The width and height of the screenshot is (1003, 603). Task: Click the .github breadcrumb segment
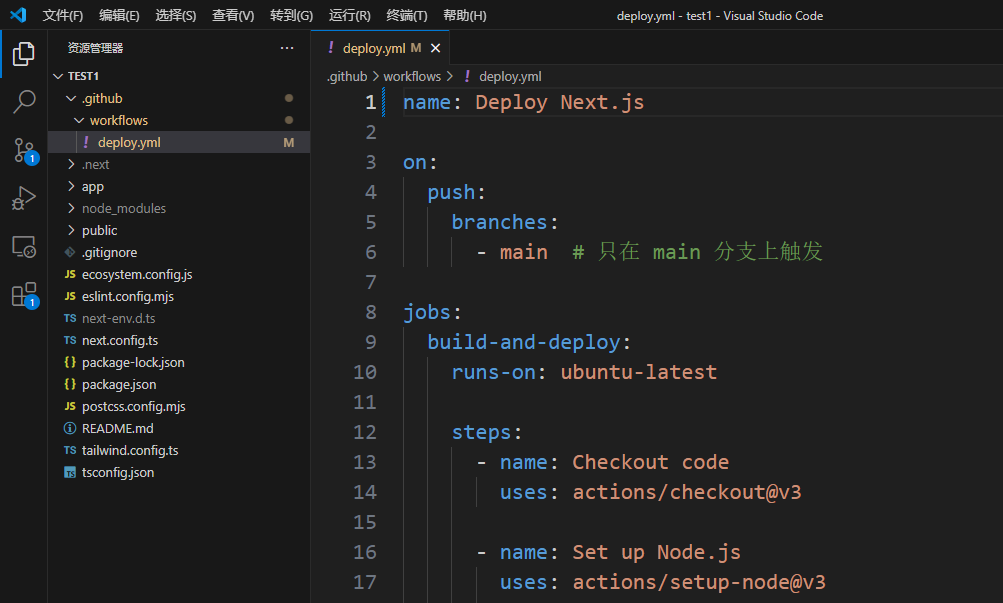point(347,77)
